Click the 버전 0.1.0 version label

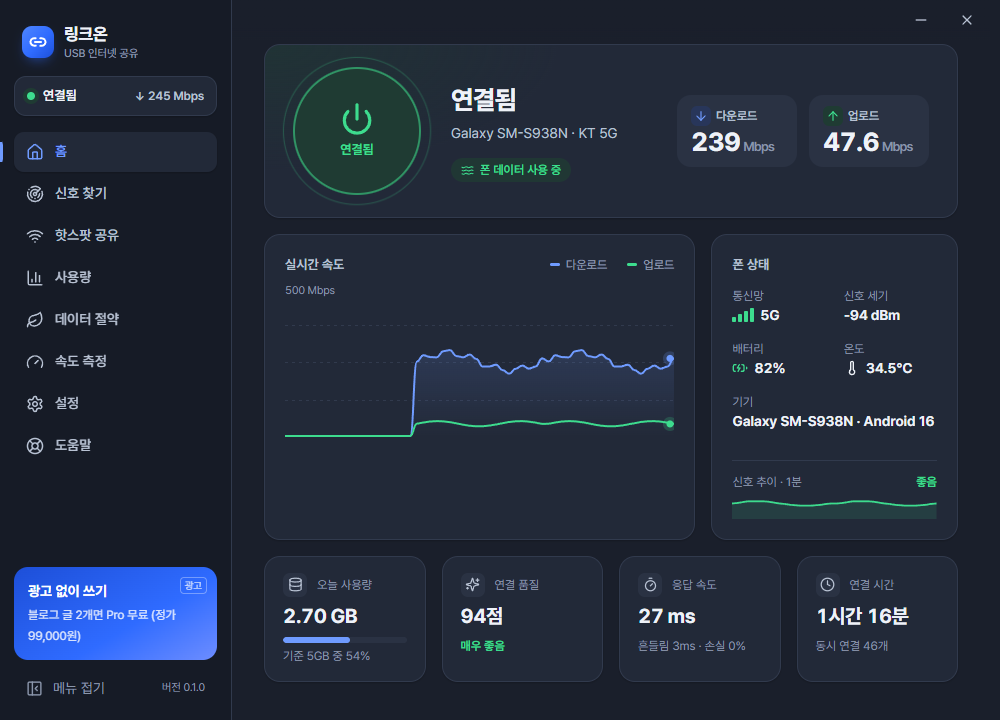tap(183, 687)
